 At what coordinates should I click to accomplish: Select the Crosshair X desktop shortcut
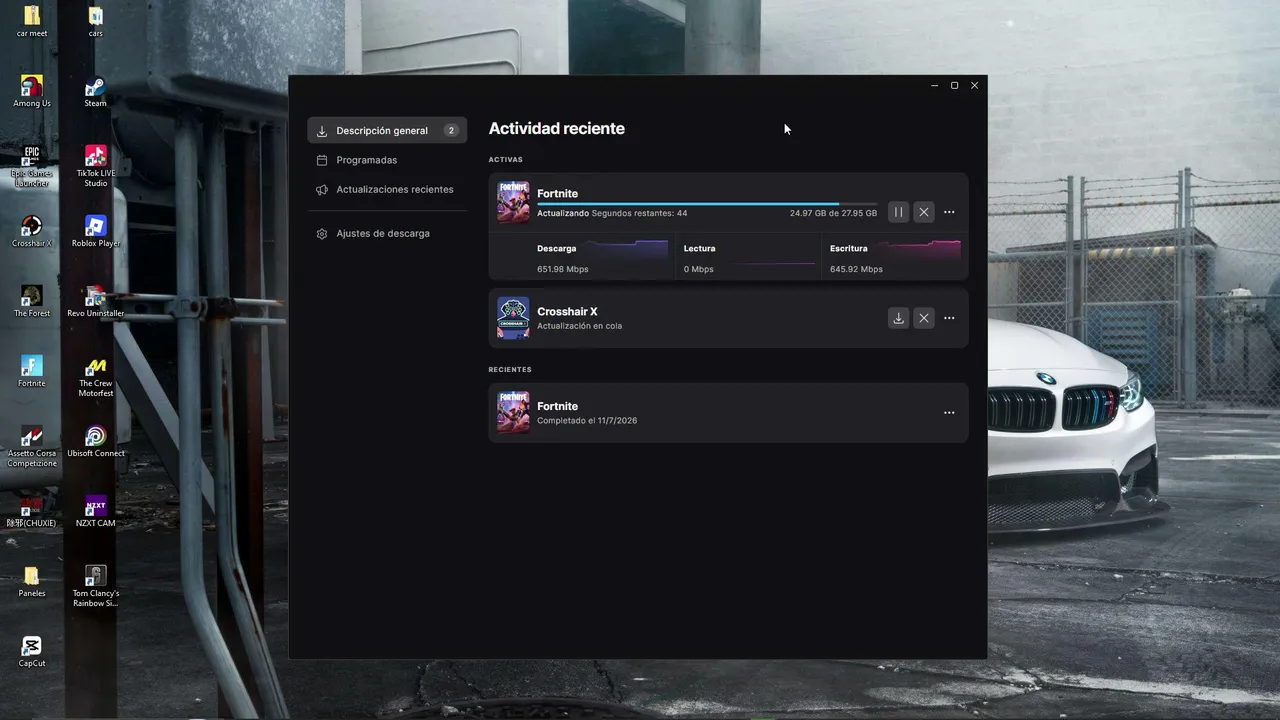pos(32,232)
